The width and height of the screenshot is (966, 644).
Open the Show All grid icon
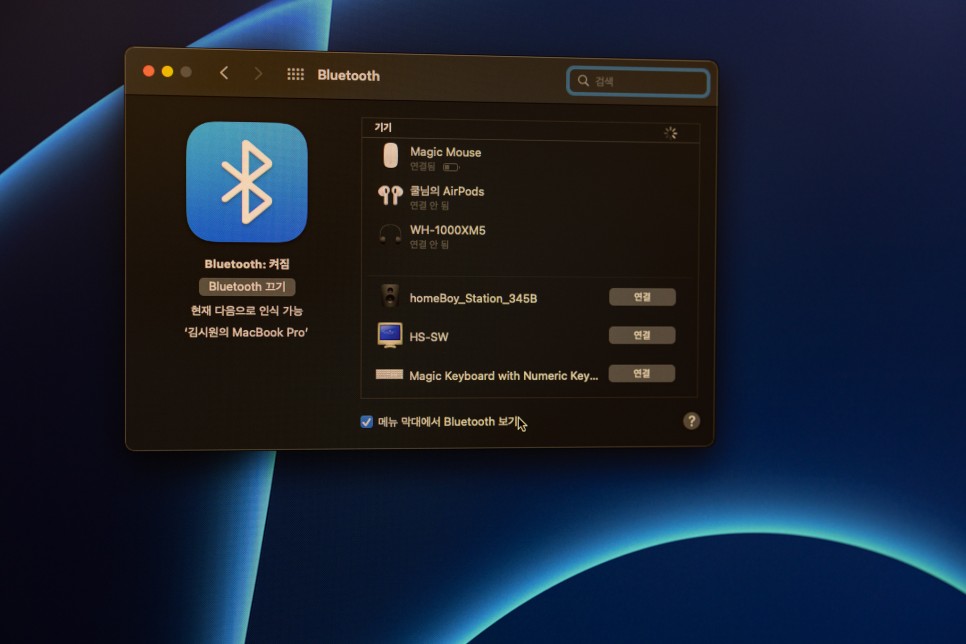click(x=296, y=74)
